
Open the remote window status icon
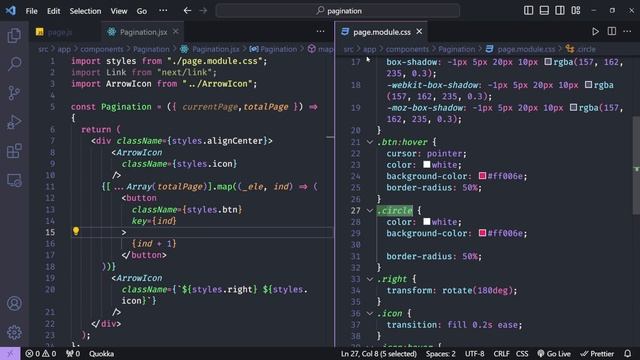[10, 353]
